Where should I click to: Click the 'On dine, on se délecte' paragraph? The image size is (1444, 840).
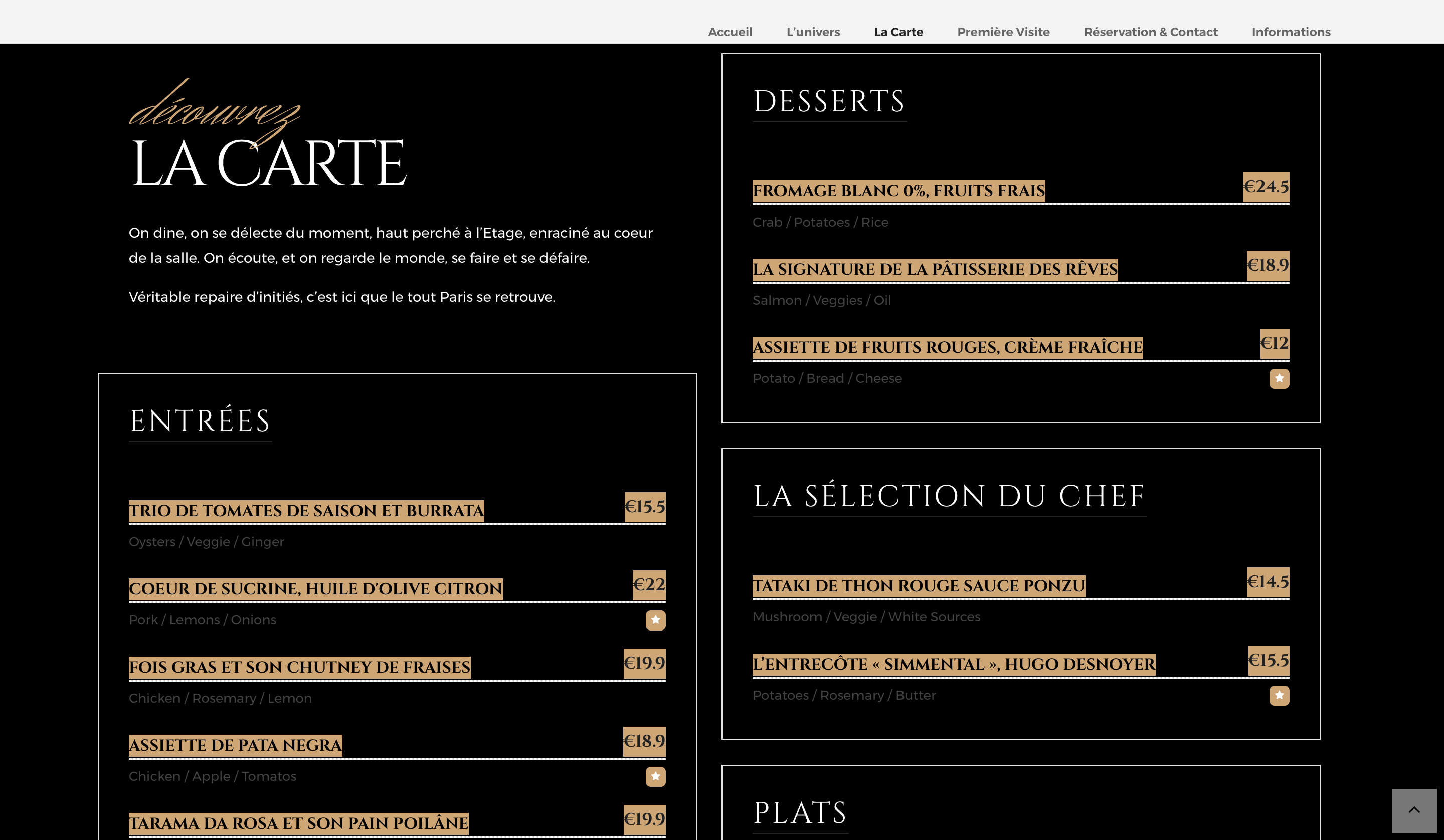(x=391, y=245)
